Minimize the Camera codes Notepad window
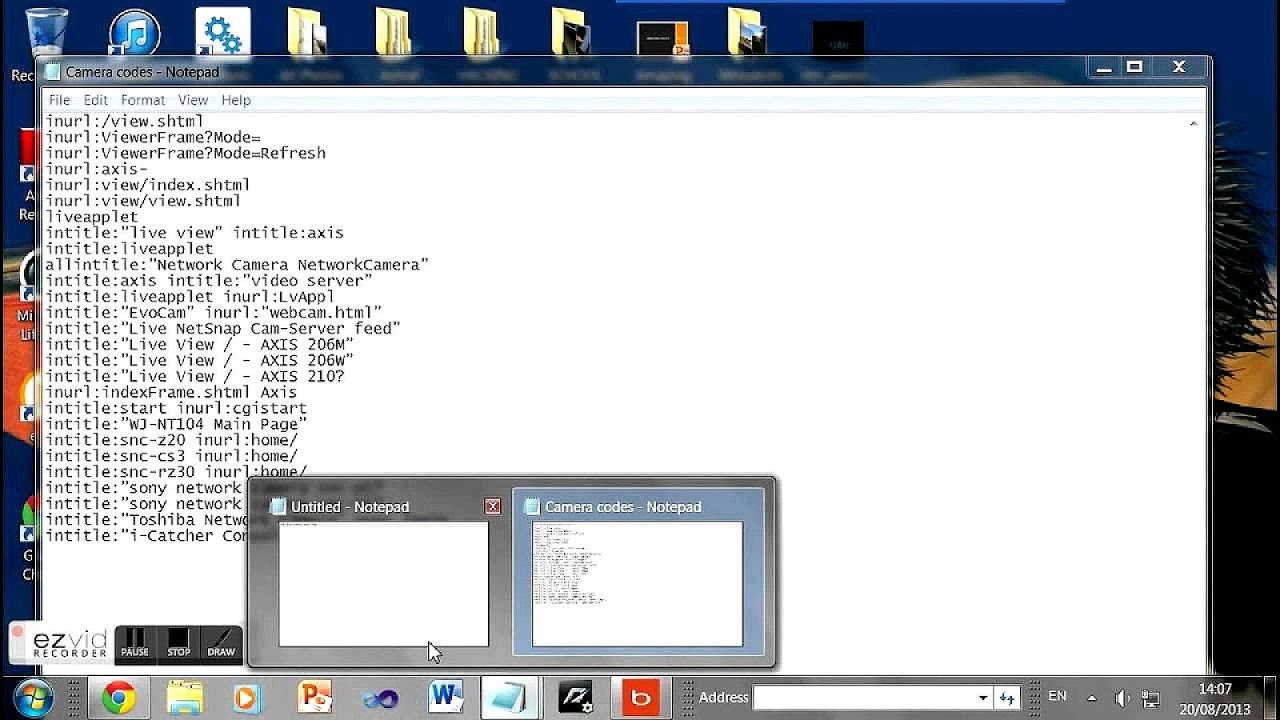 click(x=1104, y=68)
